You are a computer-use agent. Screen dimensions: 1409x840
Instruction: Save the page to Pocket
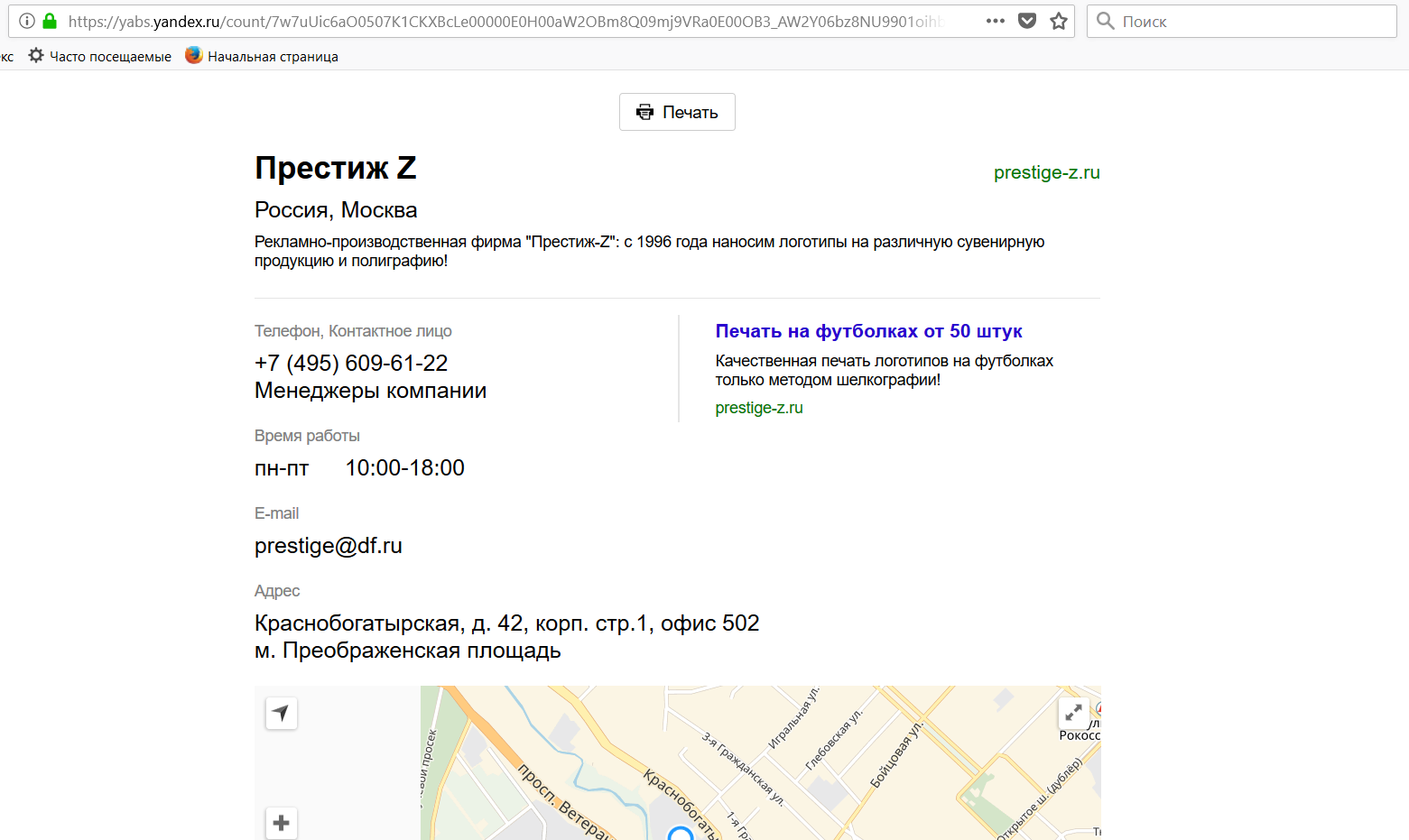(x=1026, y=21)
